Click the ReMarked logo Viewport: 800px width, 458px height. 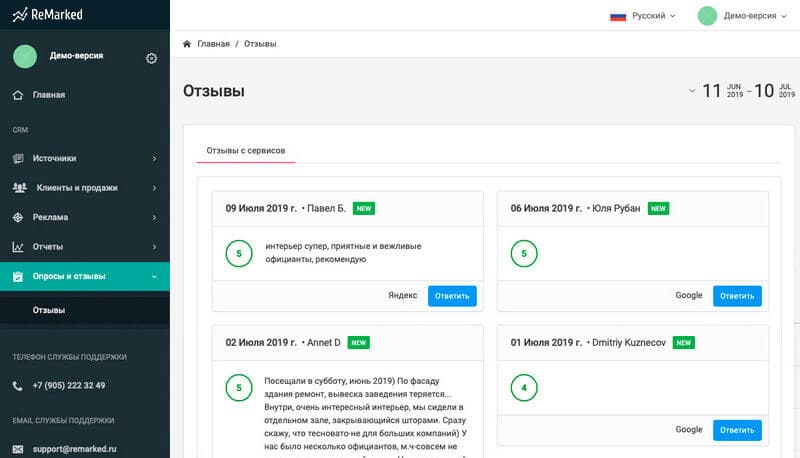(47, 14)
